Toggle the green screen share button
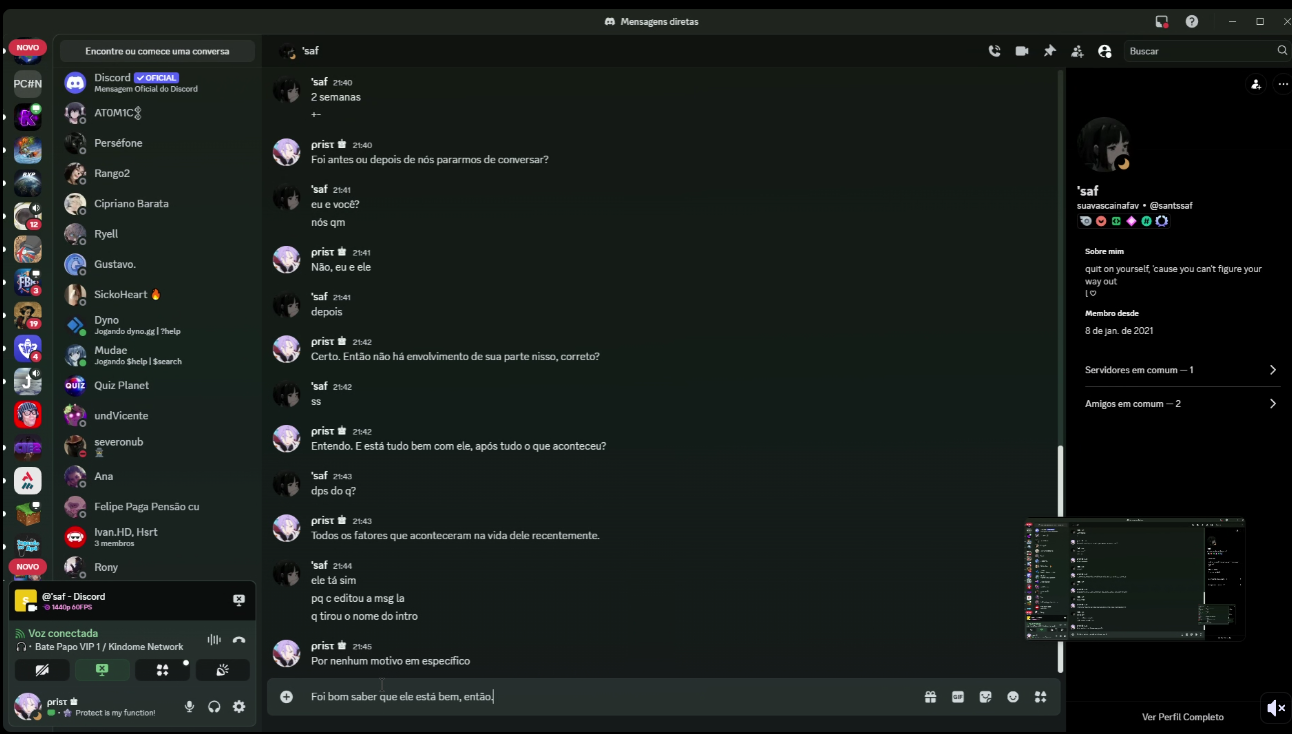Viewport: 1292px width, 734px height. pos(102,670)
